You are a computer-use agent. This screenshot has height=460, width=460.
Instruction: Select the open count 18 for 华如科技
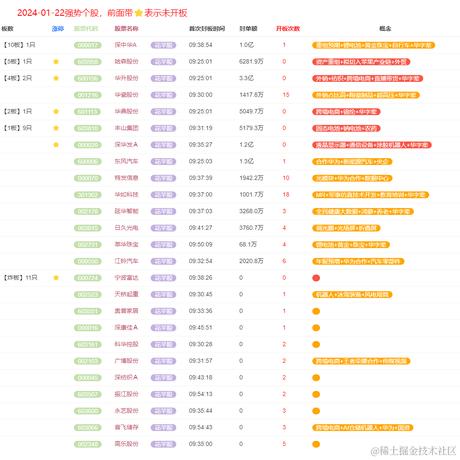click(286, 195)
